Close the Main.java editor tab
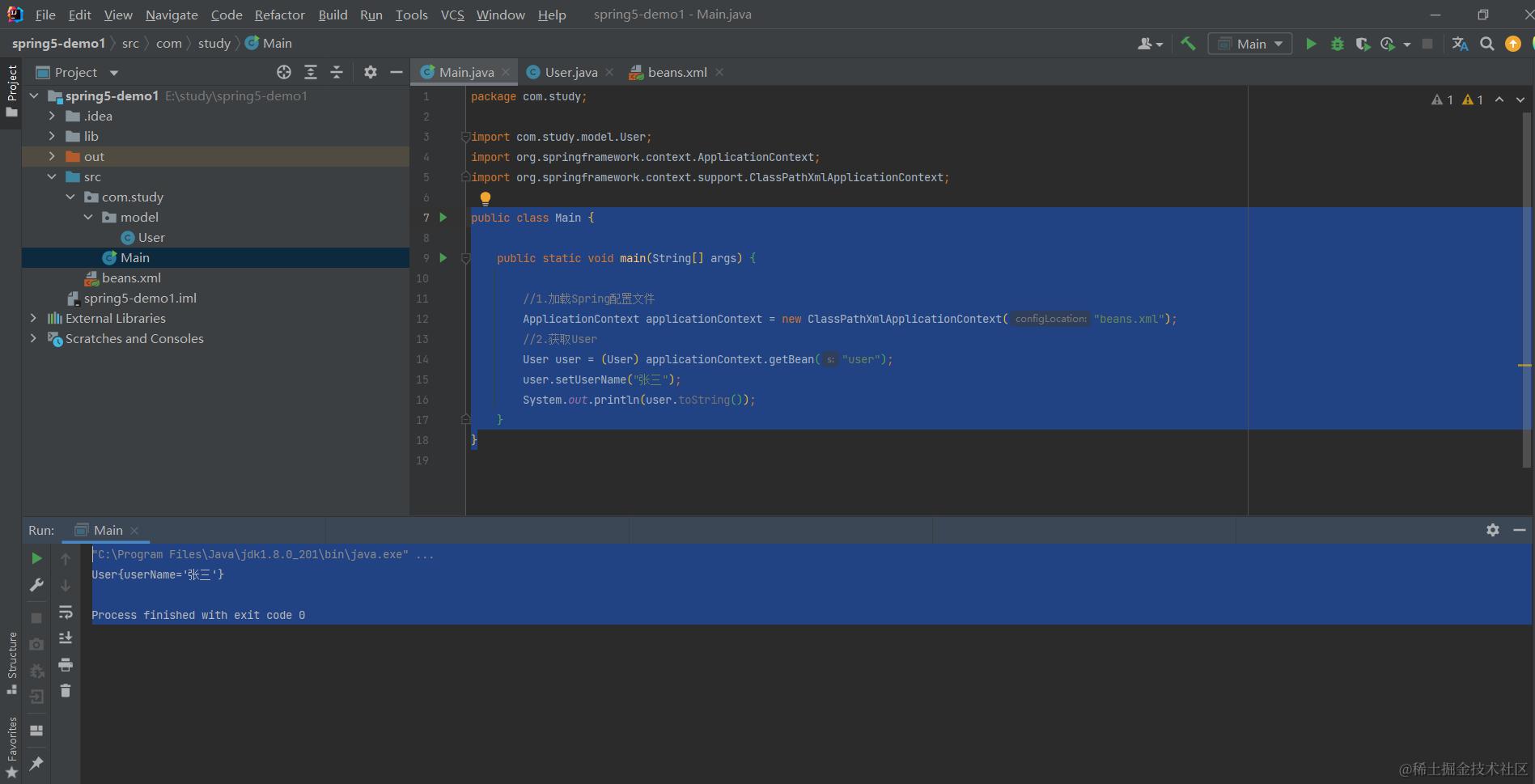The width and height of the screenshot is (1535, 784). pos(506,72)
